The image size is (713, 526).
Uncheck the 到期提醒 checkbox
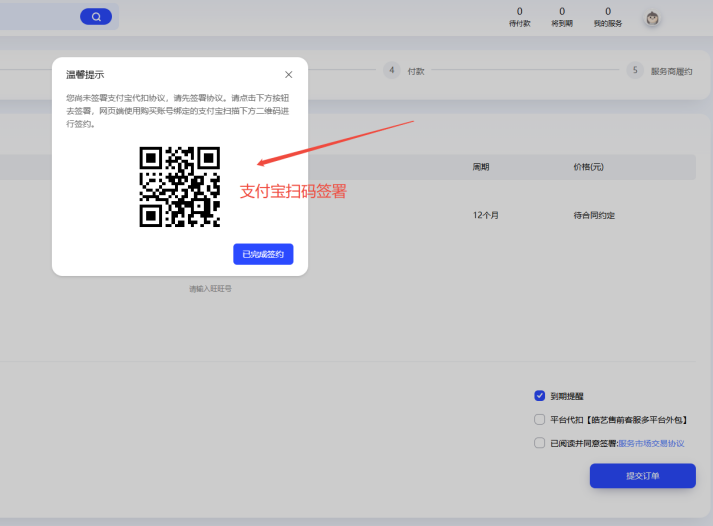coord(539,396)
